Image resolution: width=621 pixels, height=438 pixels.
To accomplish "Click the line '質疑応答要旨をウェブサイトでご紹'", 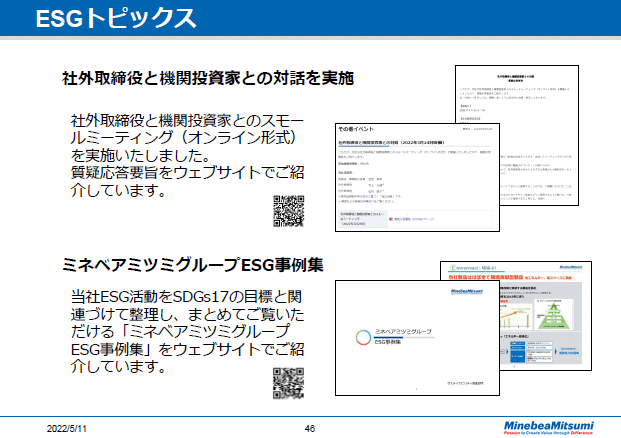I will pos(187,173).
